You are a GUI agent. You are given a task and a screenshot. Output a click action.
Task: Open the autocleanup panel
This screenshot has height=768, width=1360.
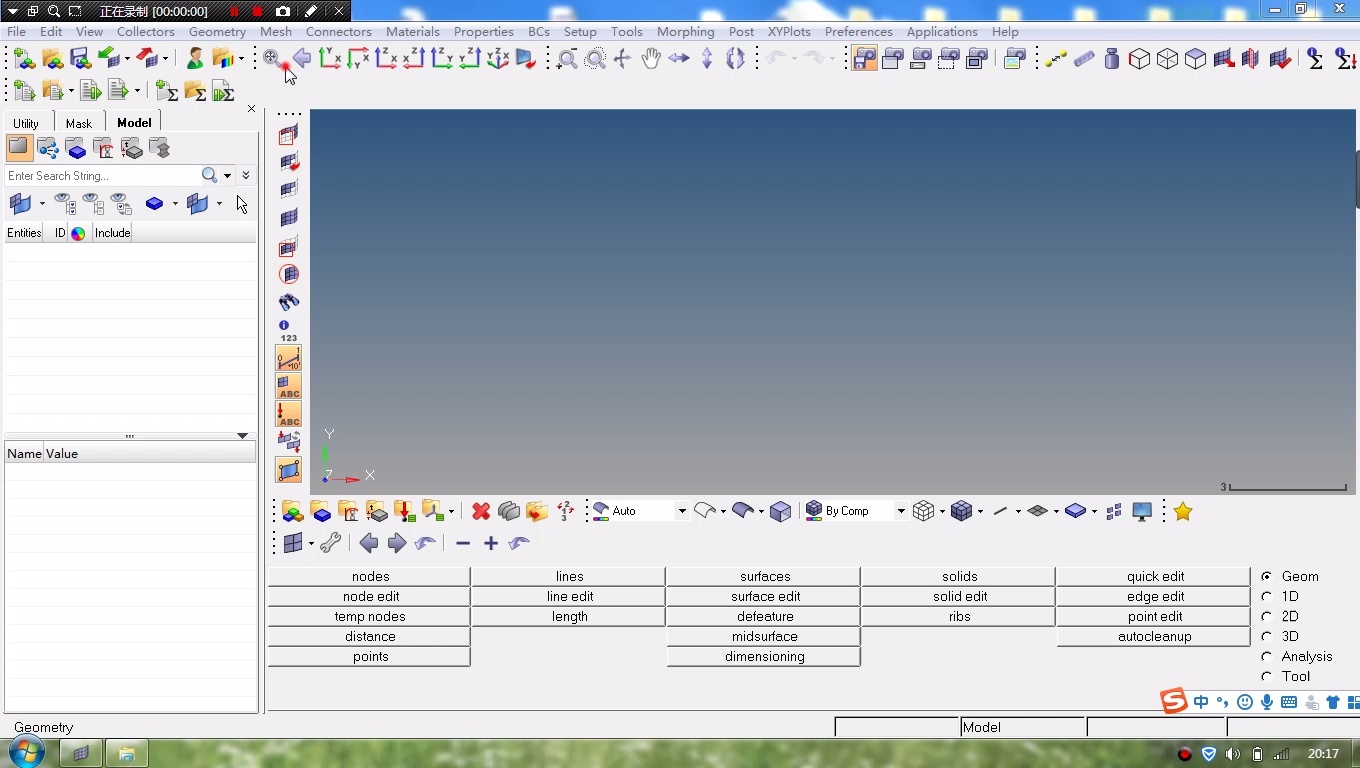click(1154, 636)
